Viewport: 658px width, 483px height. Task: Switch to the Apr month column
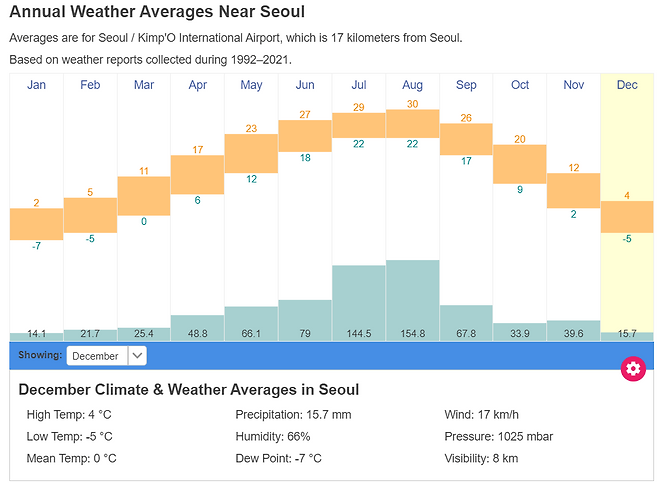pyautogui.click(x=197, y=85)
